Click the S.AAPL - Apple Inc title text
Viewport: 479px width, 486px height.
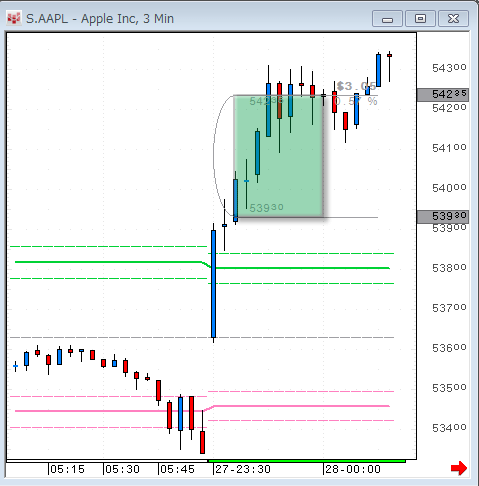(100, 19)
